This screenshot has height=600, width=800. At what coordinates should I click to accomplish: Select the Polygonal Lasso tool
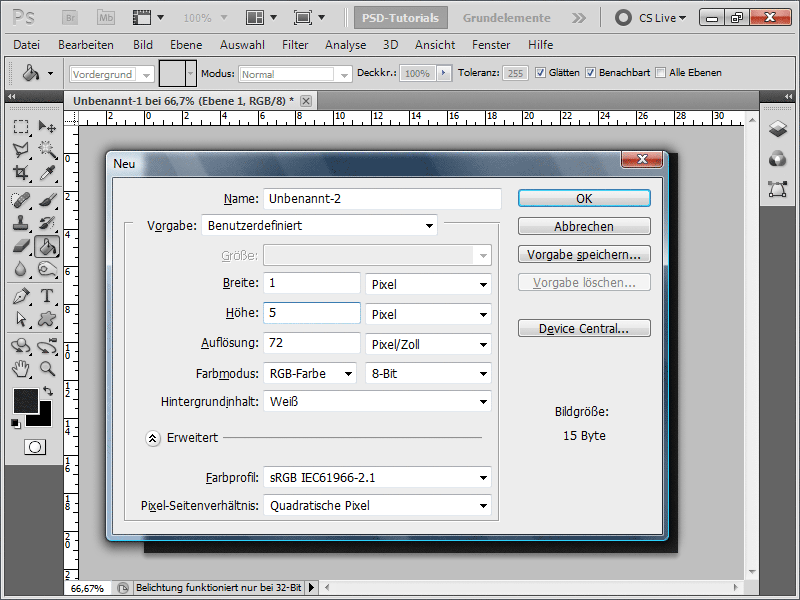click(x=21, y=149)
